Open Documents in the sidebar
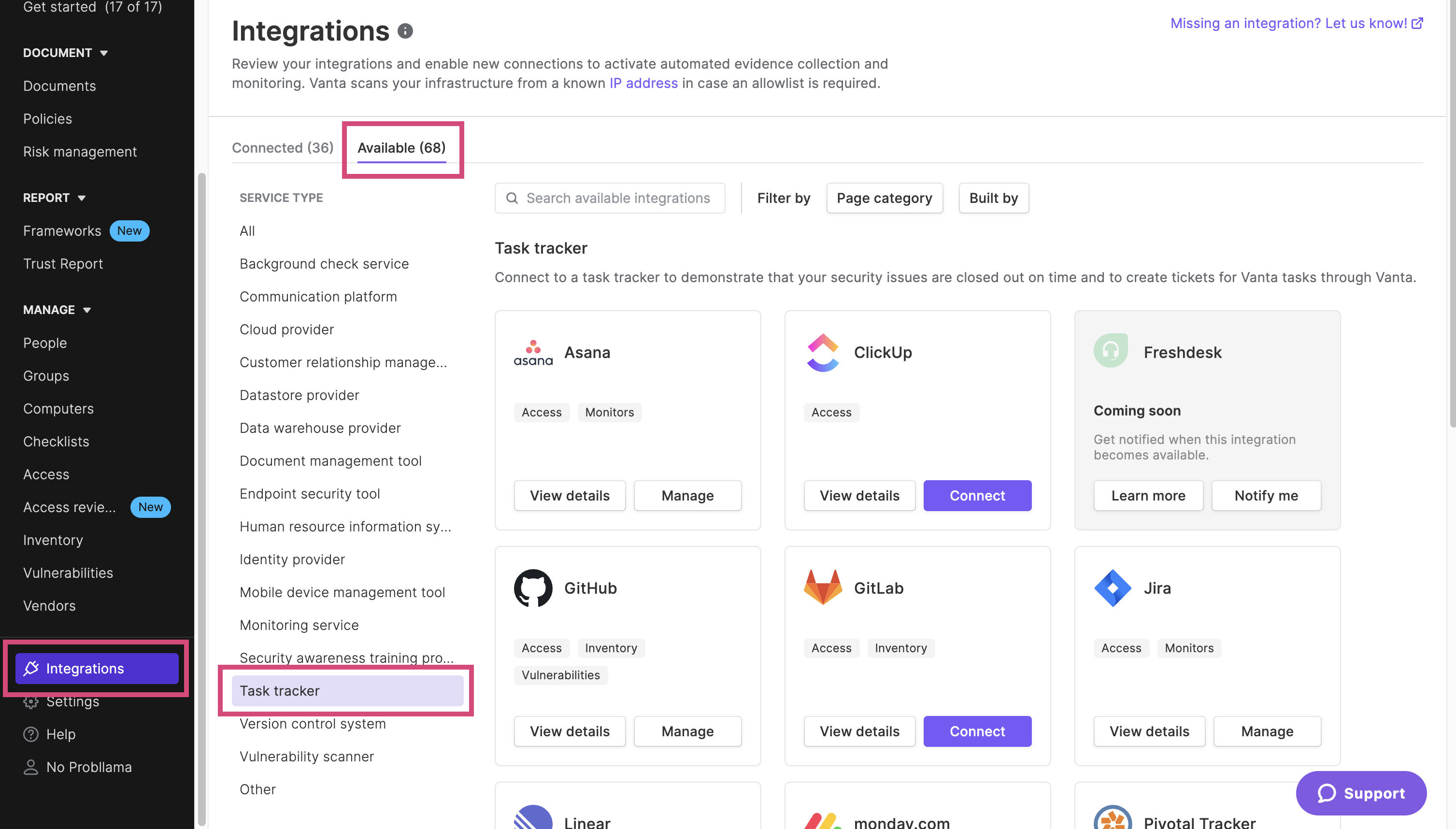This screenshot has height=829, width=1456. coord(59,86)
